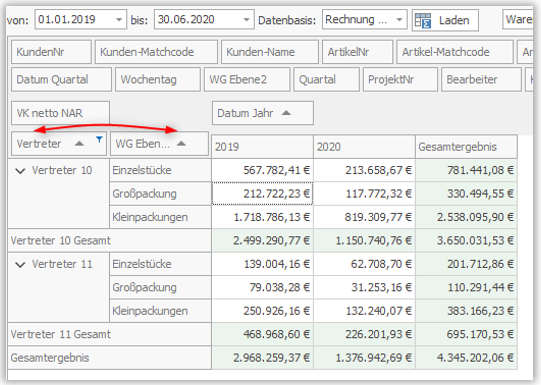Select the 2019 column header
This screenshot has height=385, width=541.
point(263,147)
